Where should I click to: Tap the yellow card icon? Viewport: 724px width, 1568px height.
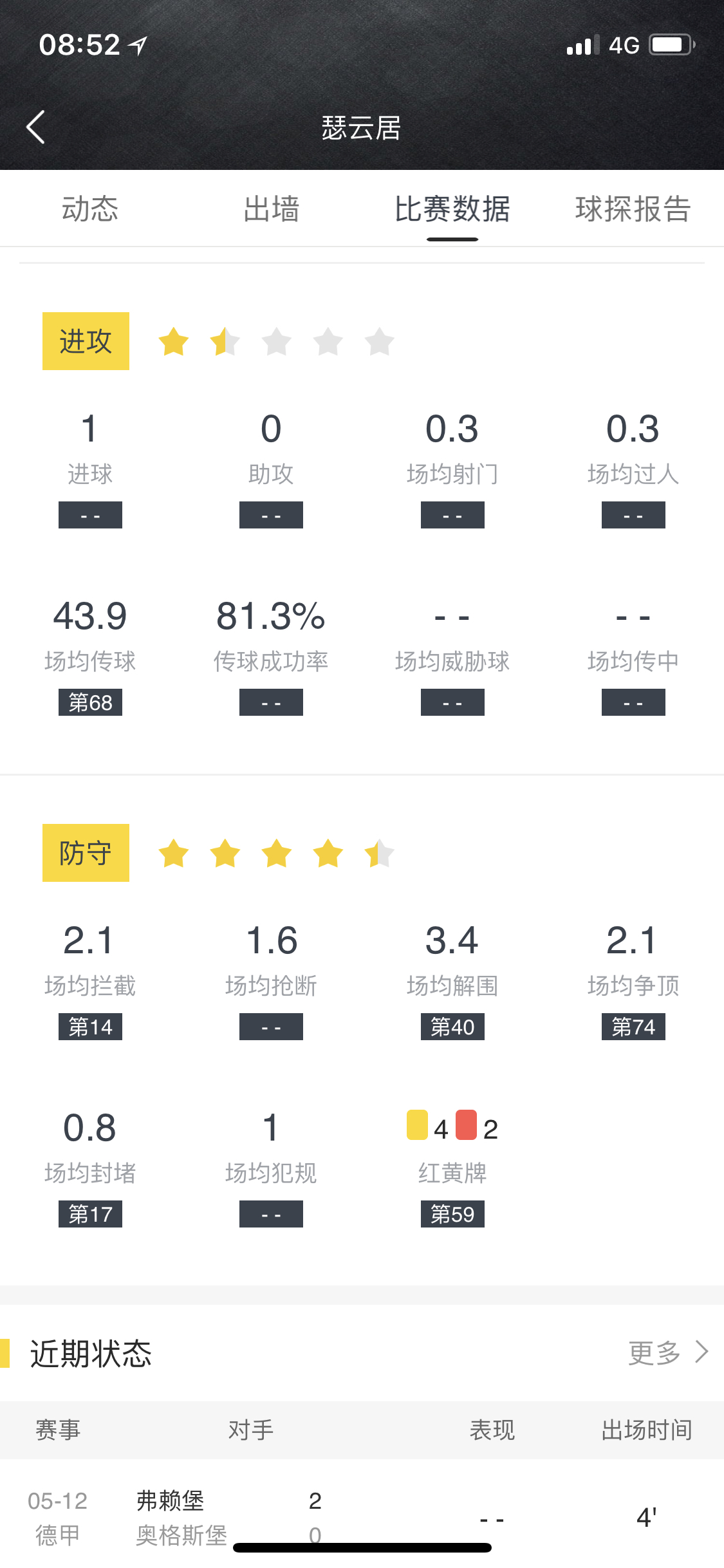(417, 1125)
